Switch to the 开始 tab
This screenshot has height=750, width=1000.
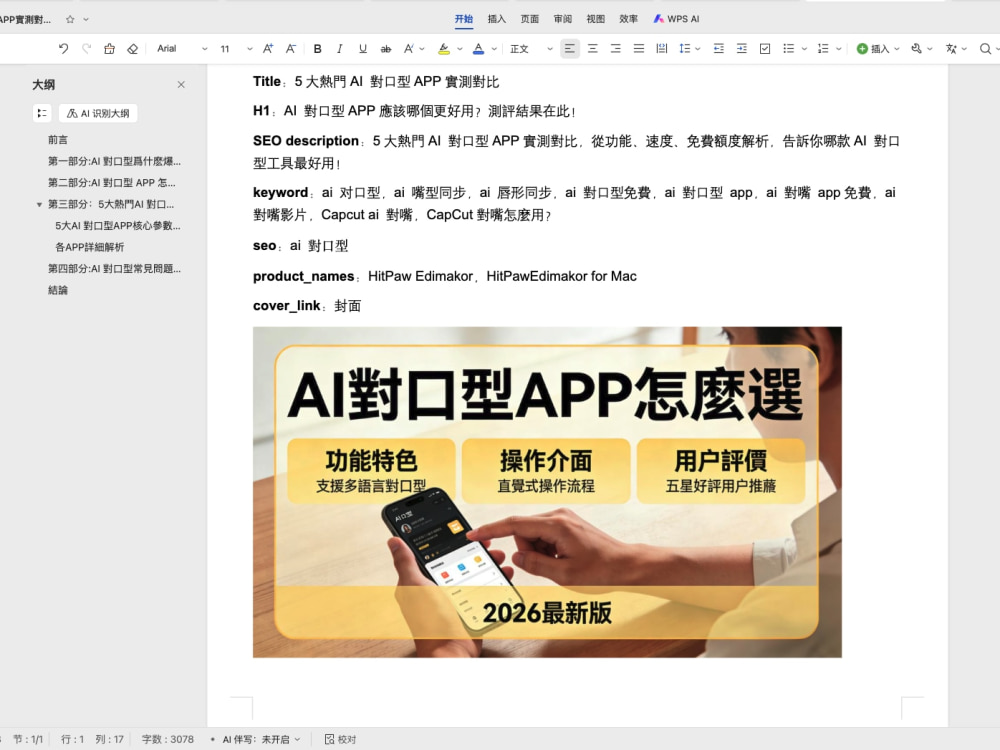464,19
